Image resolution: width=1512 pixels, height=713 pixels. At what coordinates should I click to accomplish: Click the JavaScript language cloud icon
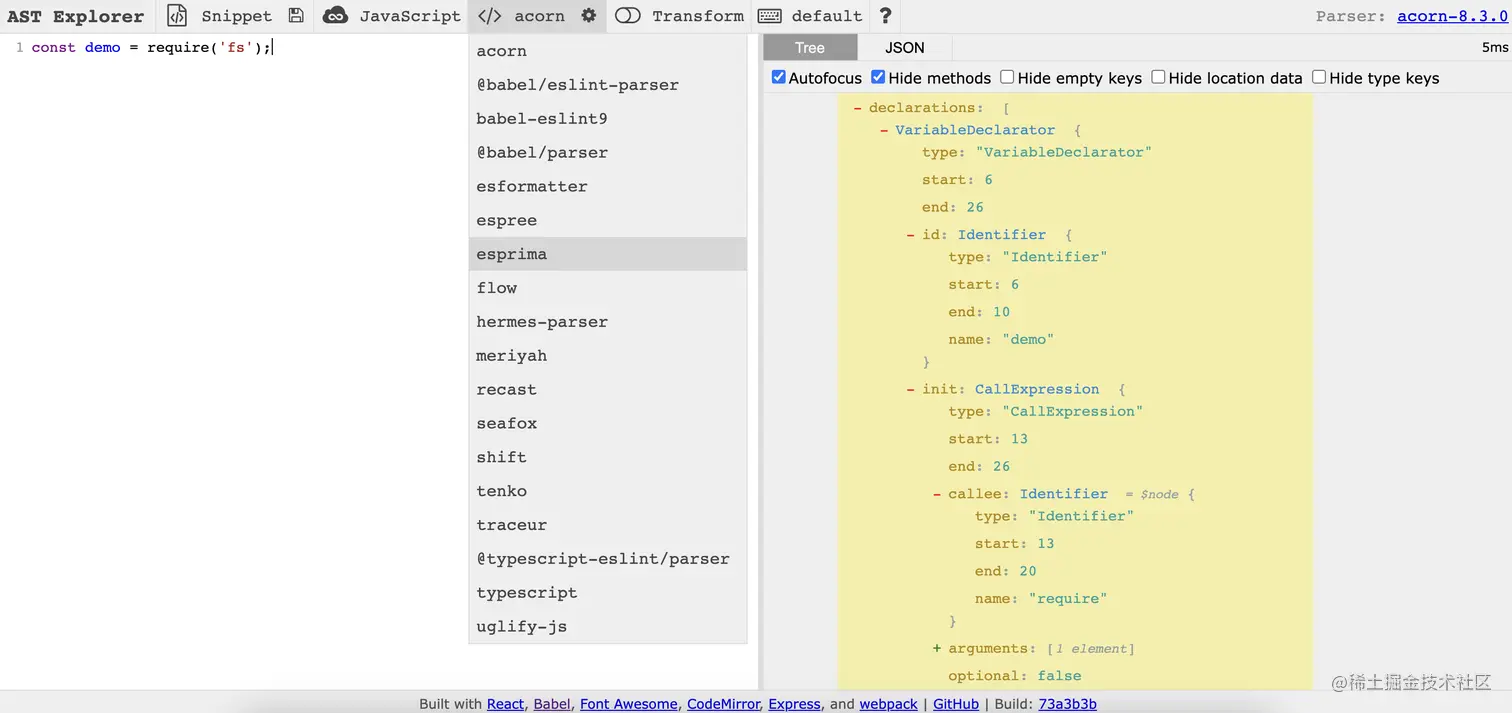pos(336,16)
